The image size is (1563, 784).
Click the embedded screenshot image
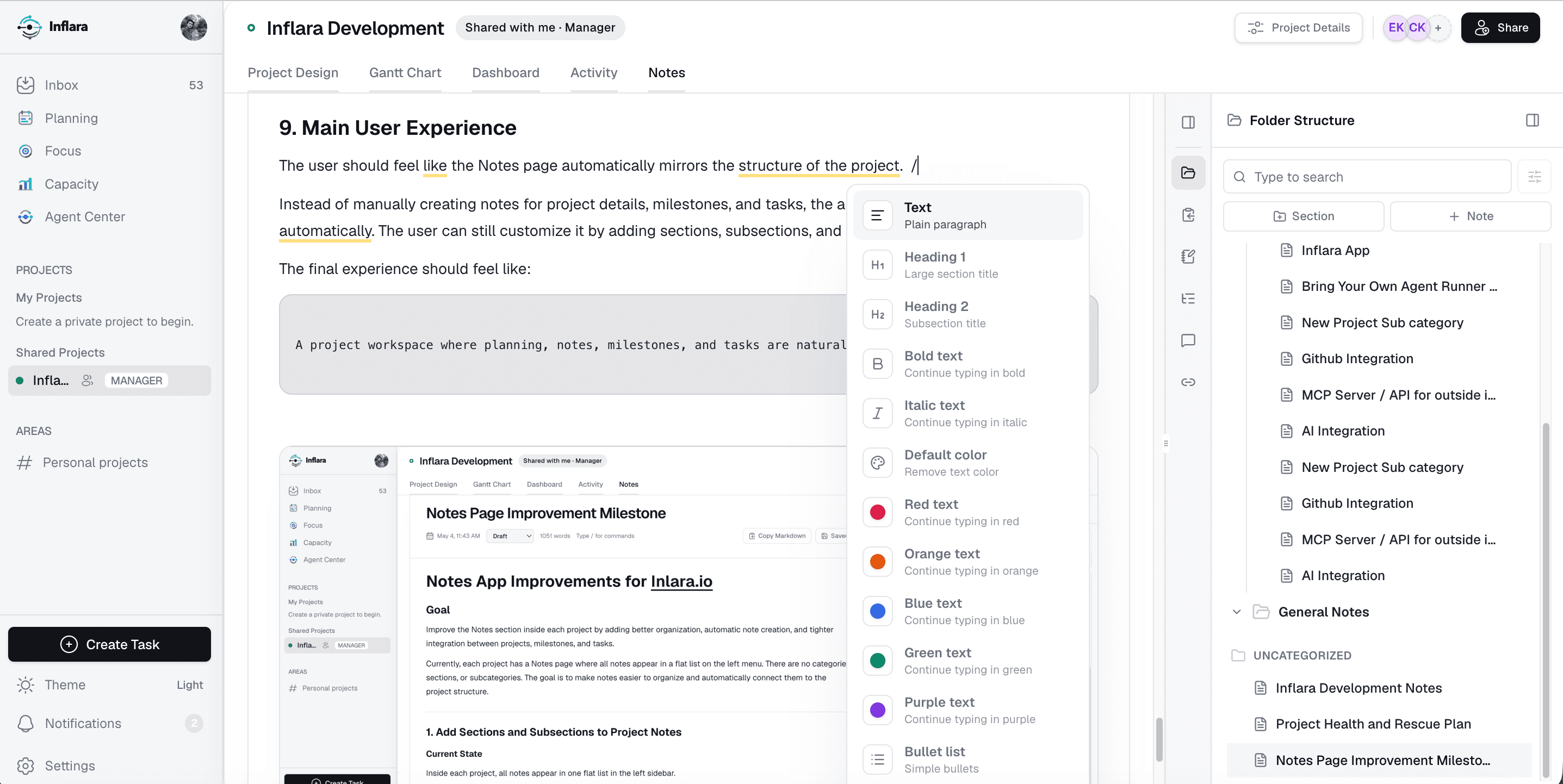click(562, 615)
